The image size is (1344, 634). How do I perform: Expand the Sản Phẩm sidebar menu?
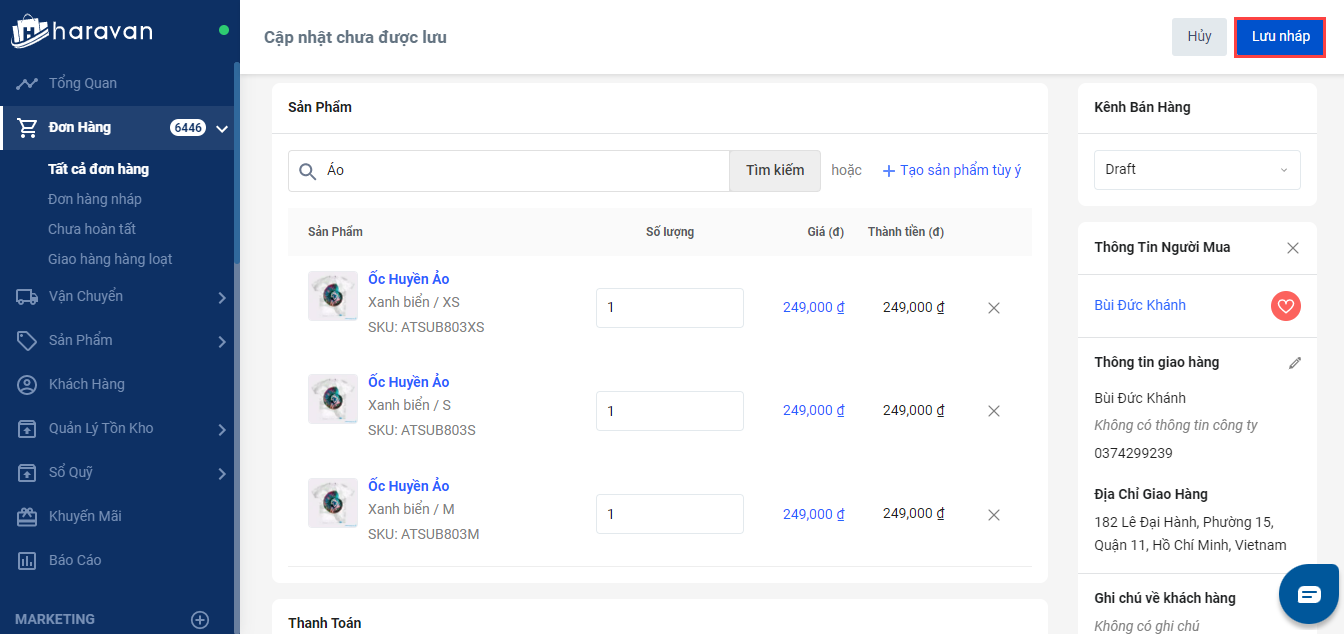pyautogui.click(x=221, y=341)
